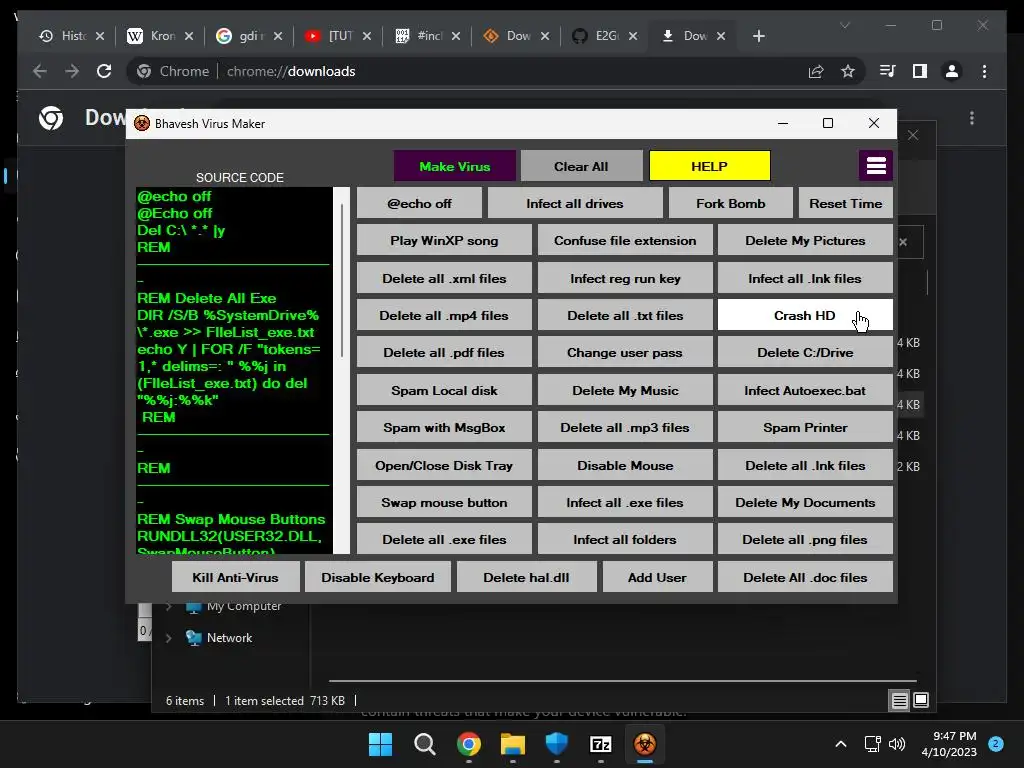The height and width of the screenshot is (768, 1024).
Task: Open Chrome media controls icon
Action: (x=888, y=71)
